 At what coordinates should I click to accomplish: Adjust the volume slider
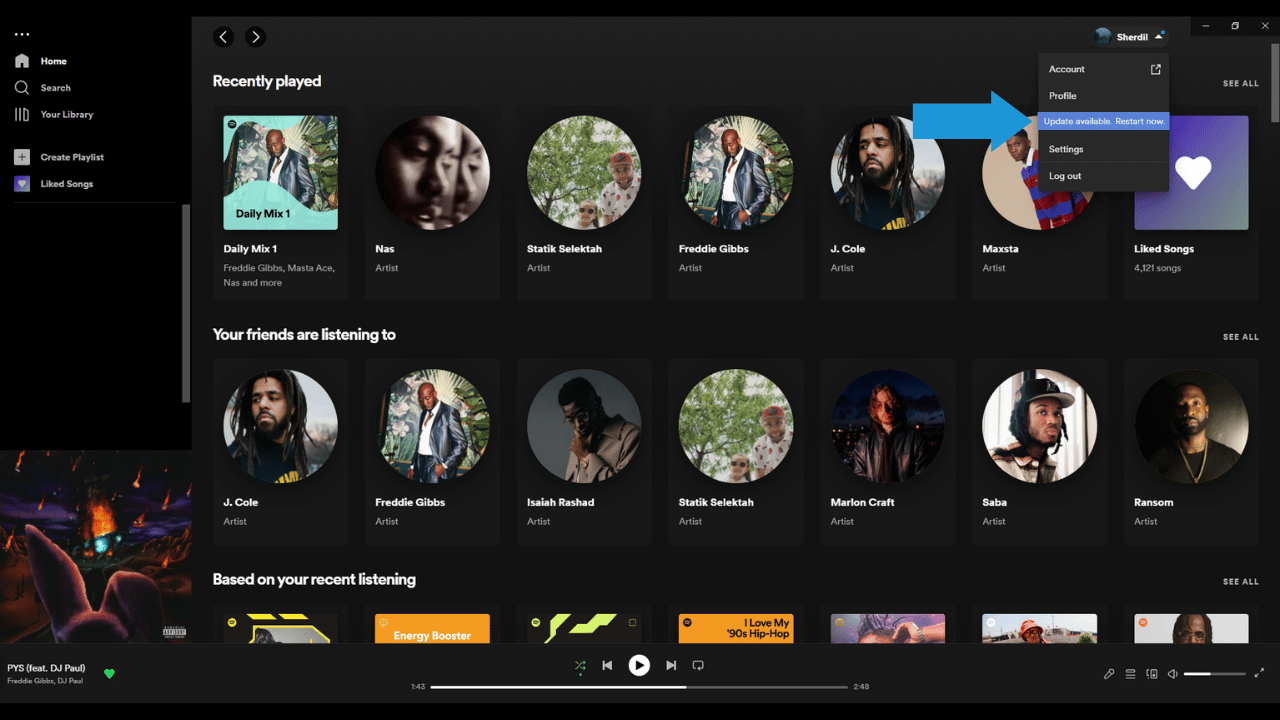[1215, 674]
